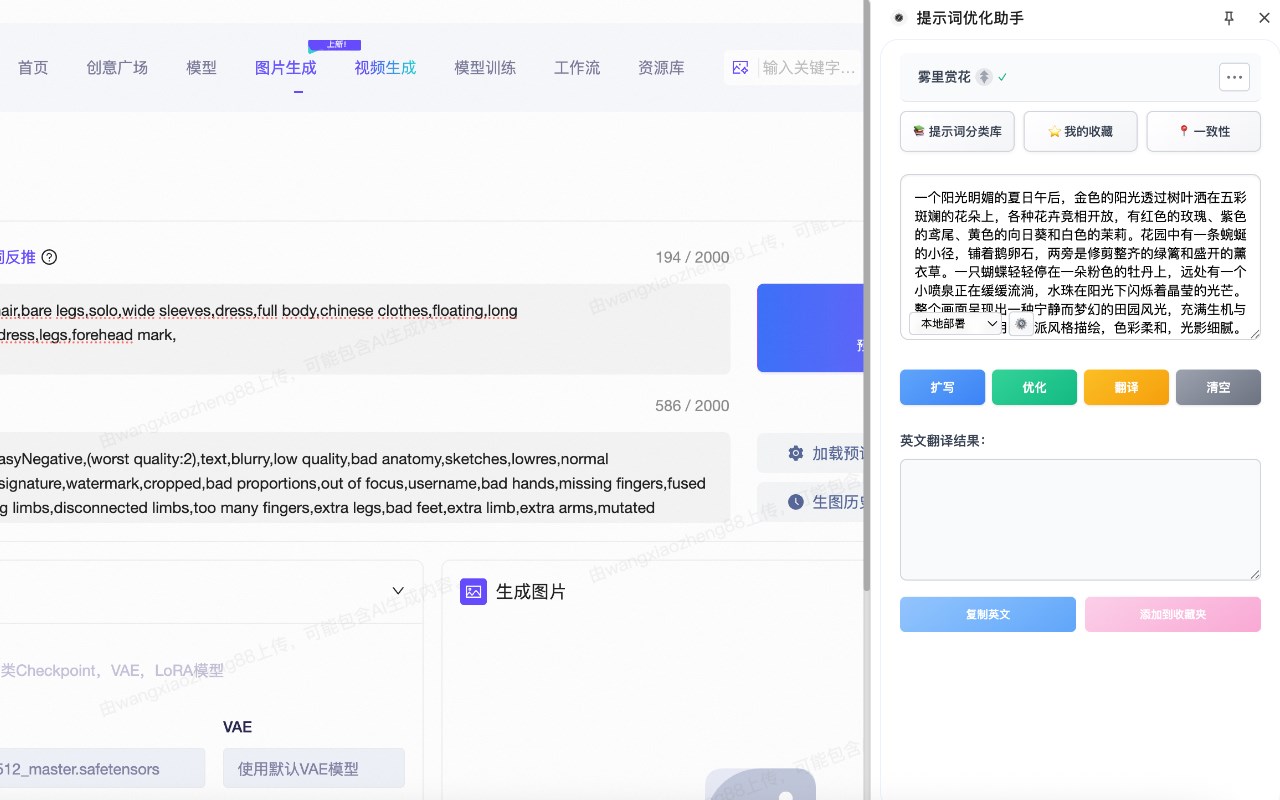The height and width of the screenshot is (800, 1280).
Task: Open the 工作流 tab
Action: (577, 68)
